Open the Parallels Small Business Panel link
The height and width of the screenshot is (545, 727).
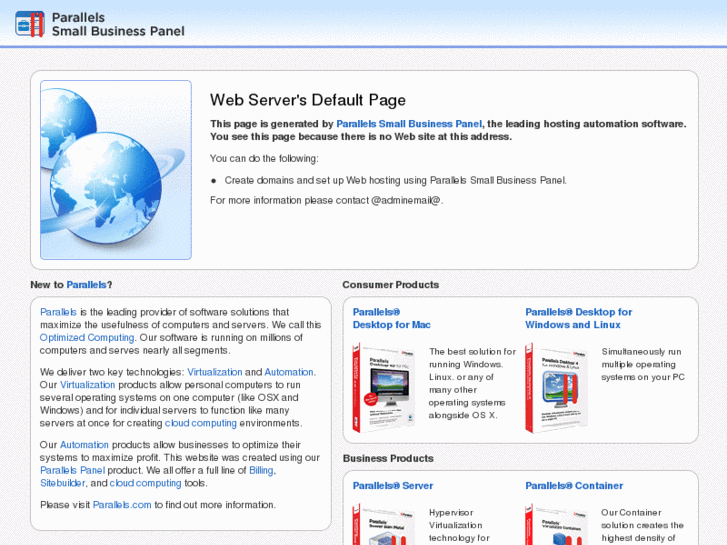[x=408, y=124]
